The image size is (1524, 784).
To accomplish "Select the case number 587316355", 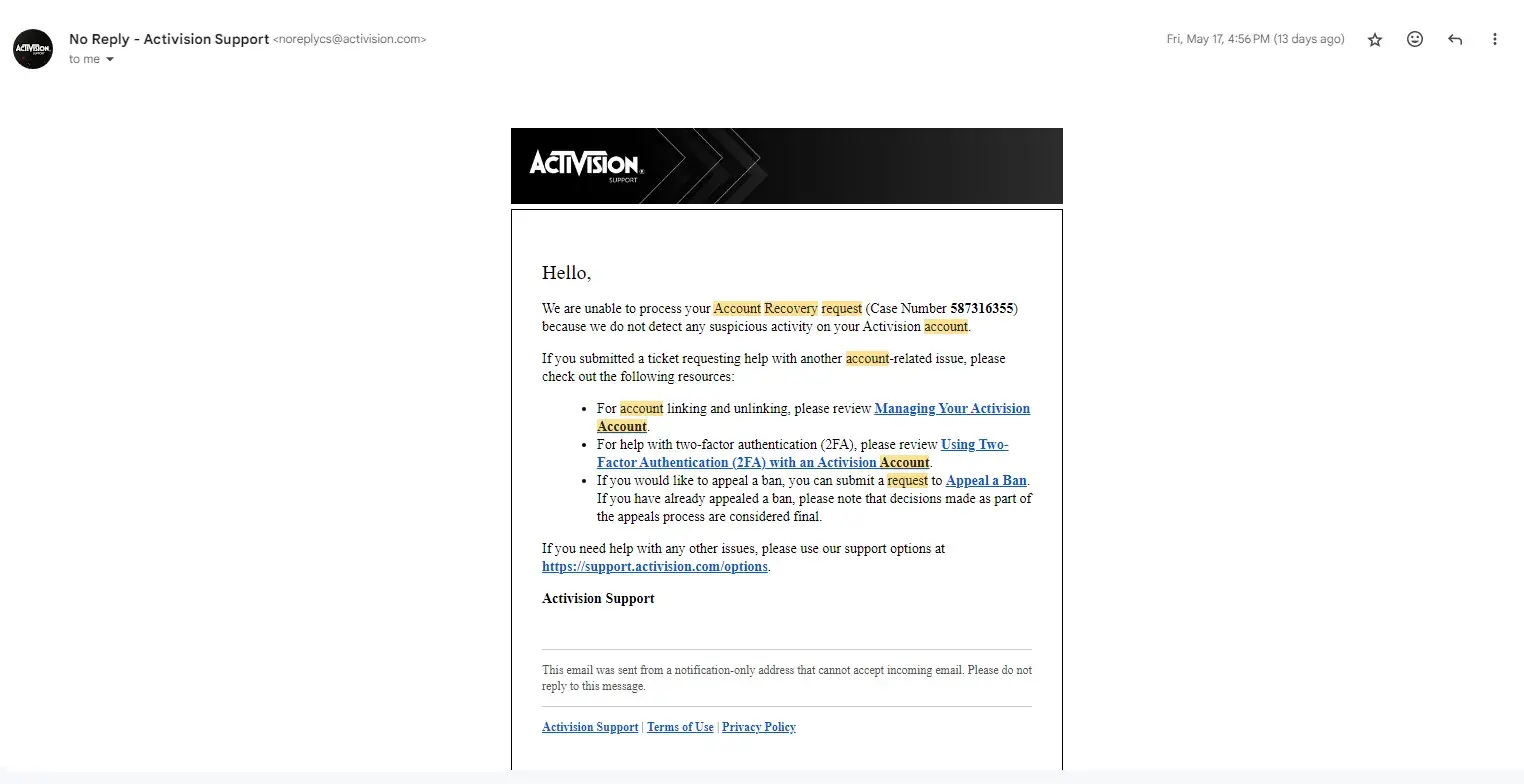I will [x=981, y=308].
